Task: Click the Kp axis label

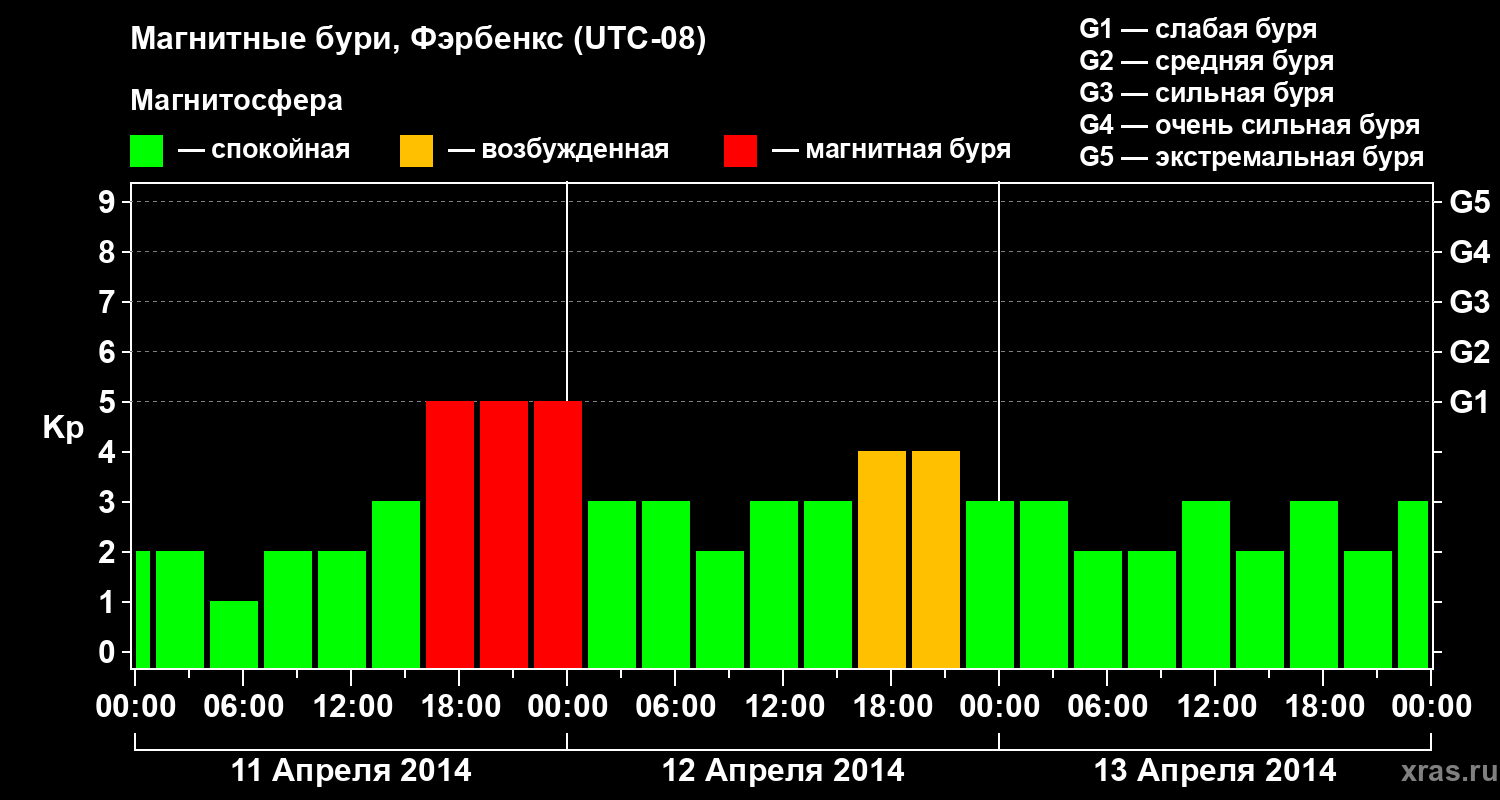Action: pos(63,429)
